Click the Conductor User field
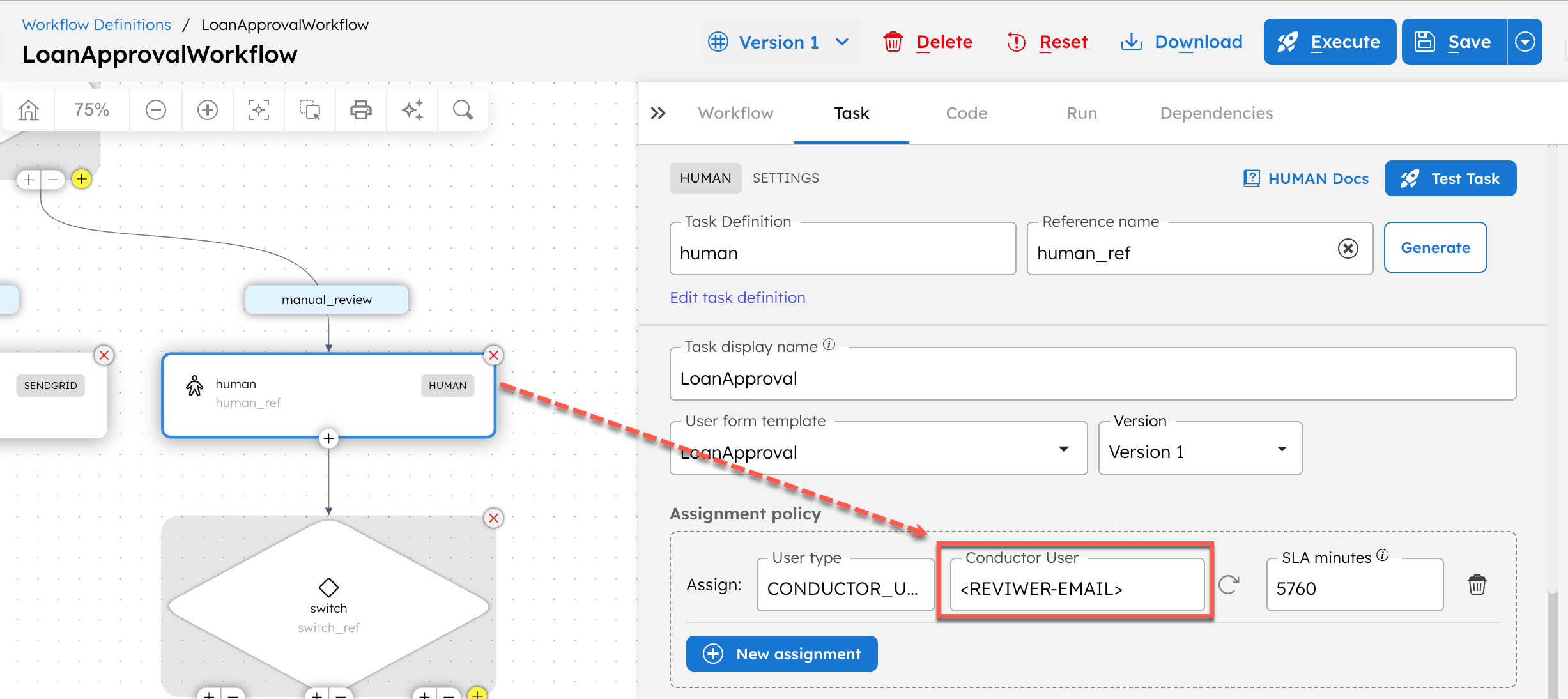This screenshot has width=1568, height=699. (1077, 585)
